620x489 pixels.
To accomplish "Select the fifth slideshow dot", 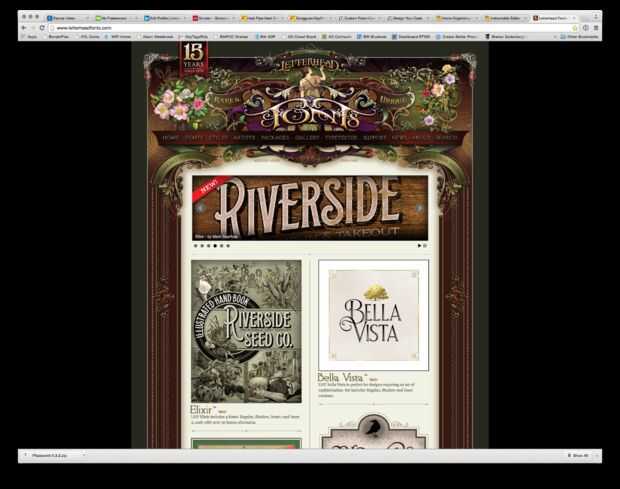I will [221, 246].
